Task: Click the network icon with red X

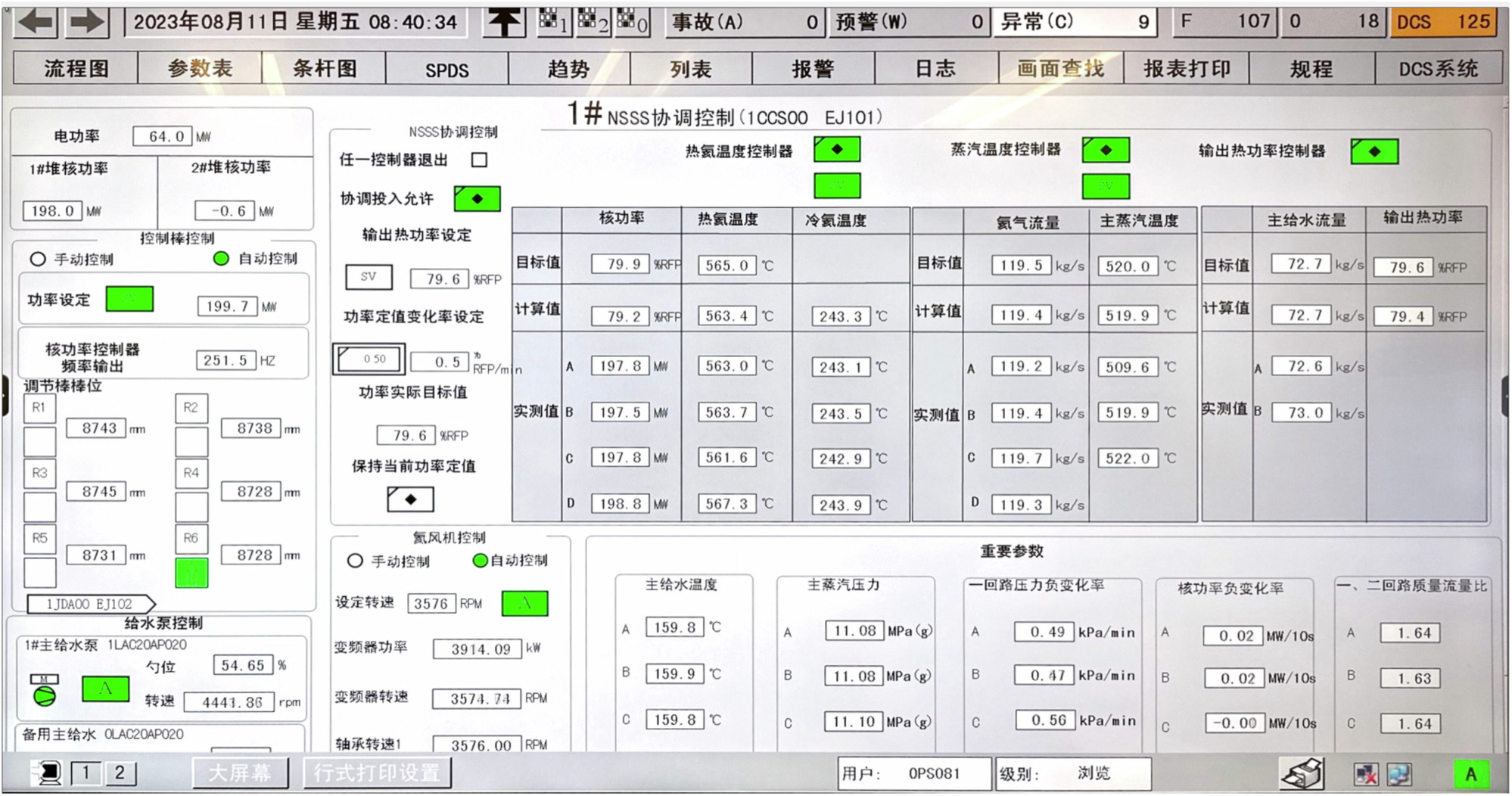Action: [1366, 774]
